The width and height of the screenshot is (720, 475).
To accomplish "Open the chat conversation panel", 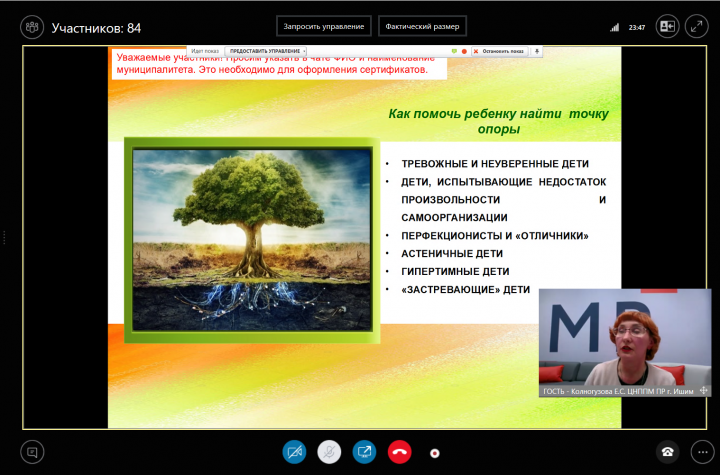I will [x=32, y=452].
